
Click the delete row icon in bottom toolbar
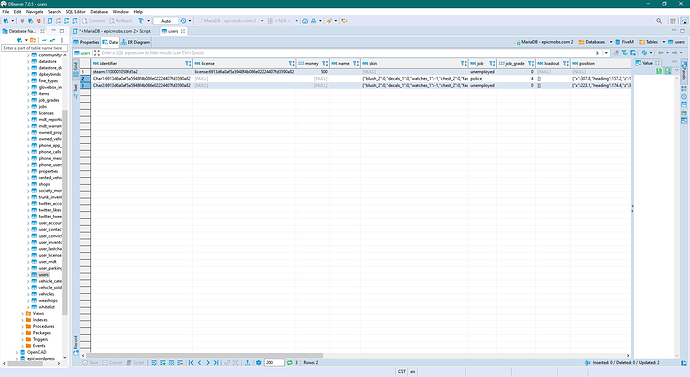[180, 362]
